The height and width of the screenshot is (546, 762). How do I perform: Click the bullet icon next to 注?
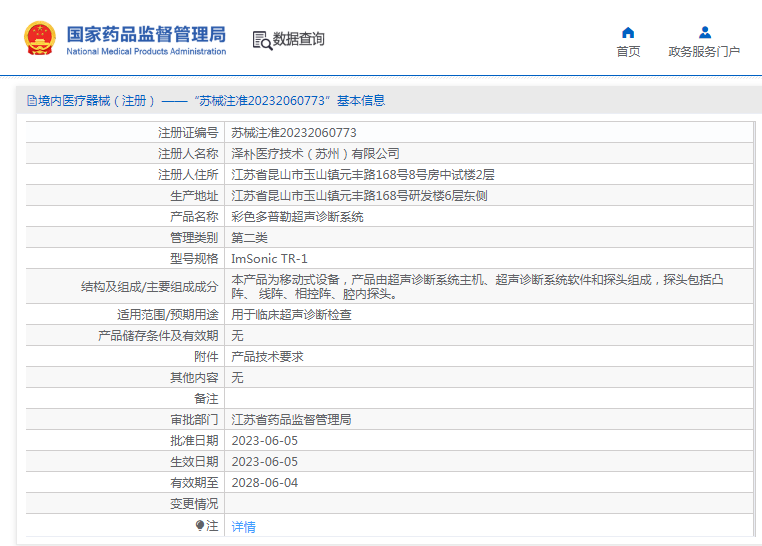click(200, 526)
